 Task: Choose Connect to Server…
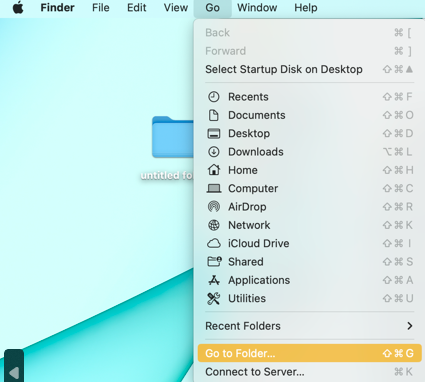309,372
